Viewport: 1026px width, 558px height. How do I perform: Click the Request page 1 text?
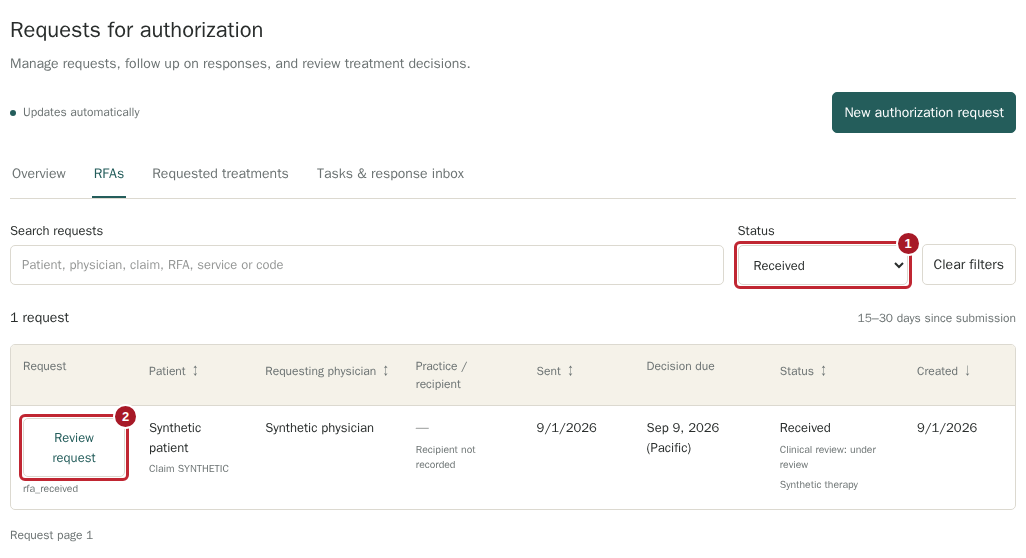[x=52, y=535]
